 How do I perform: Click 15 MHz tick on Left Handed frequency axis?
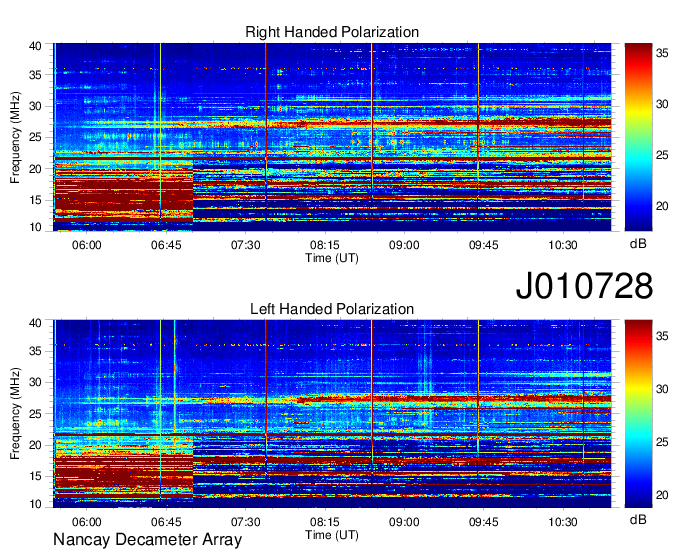(35, 477)
